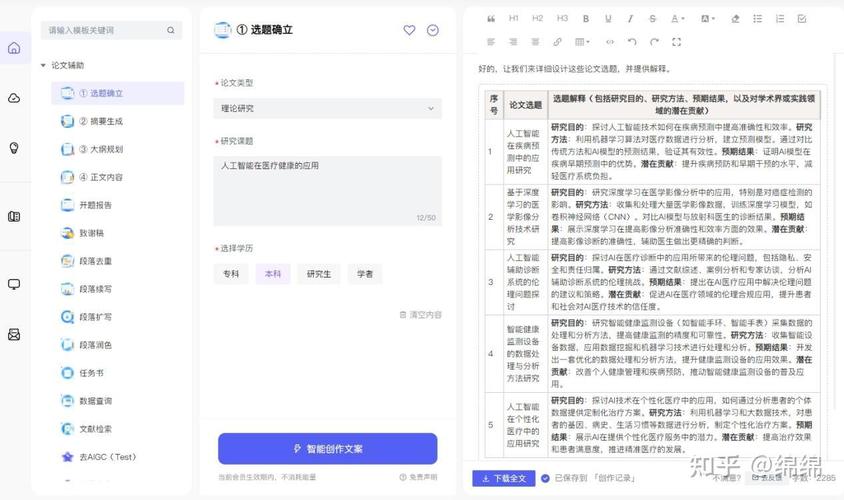Apply H1 heading format
This screenshot has height=500, width=844.
click(514, 18)
